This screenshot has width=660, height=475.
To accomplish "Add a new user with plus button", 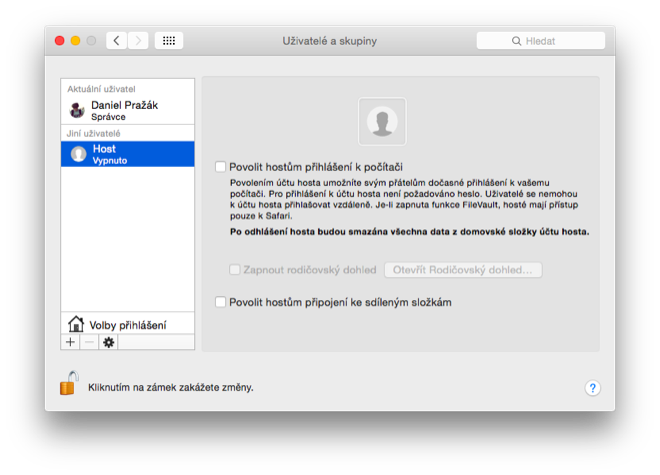I will pyautogui.click(x=70, y=342).
